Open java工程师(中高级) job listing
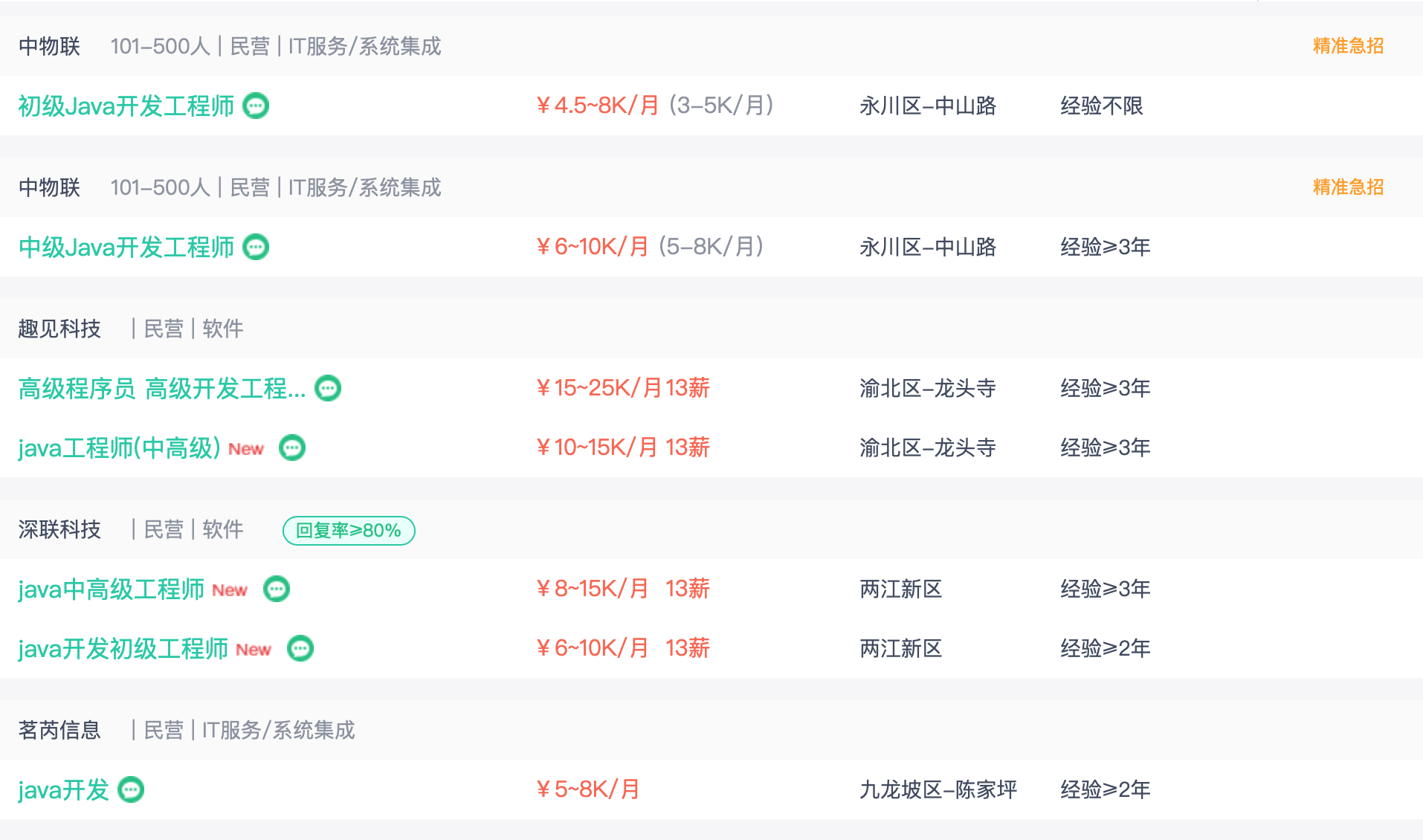1423x840 pixels. pyautogui.click(x=119, y=448)
